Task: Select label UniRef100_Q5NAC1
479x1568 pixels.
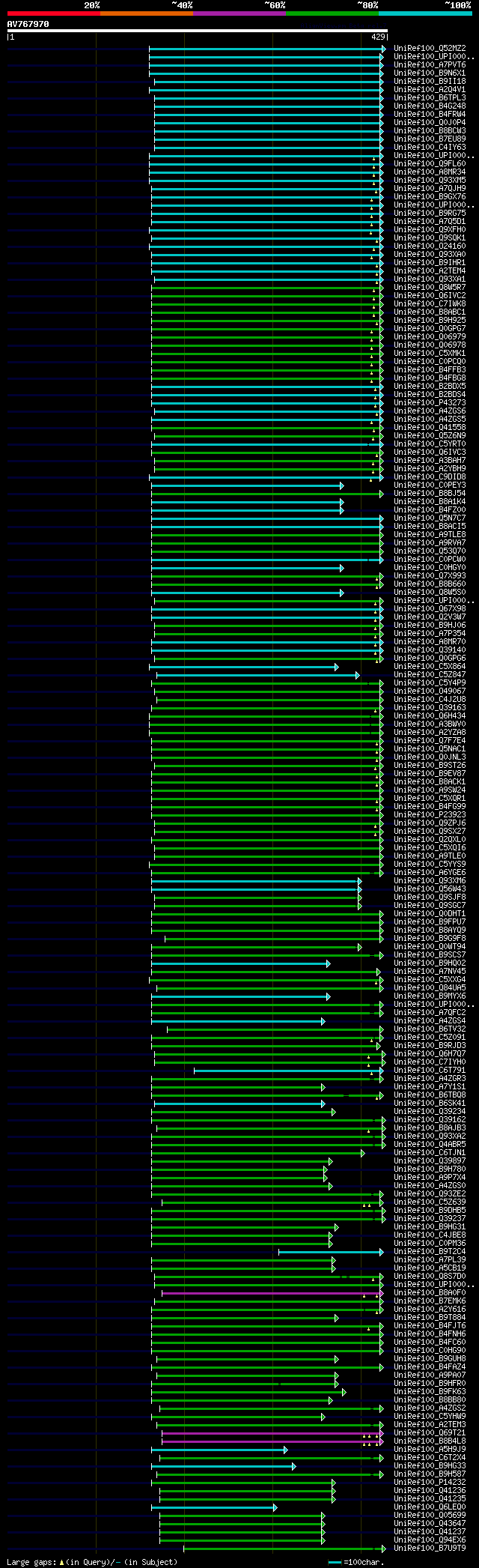Action: pyautogui.click(x=430, y=749)
